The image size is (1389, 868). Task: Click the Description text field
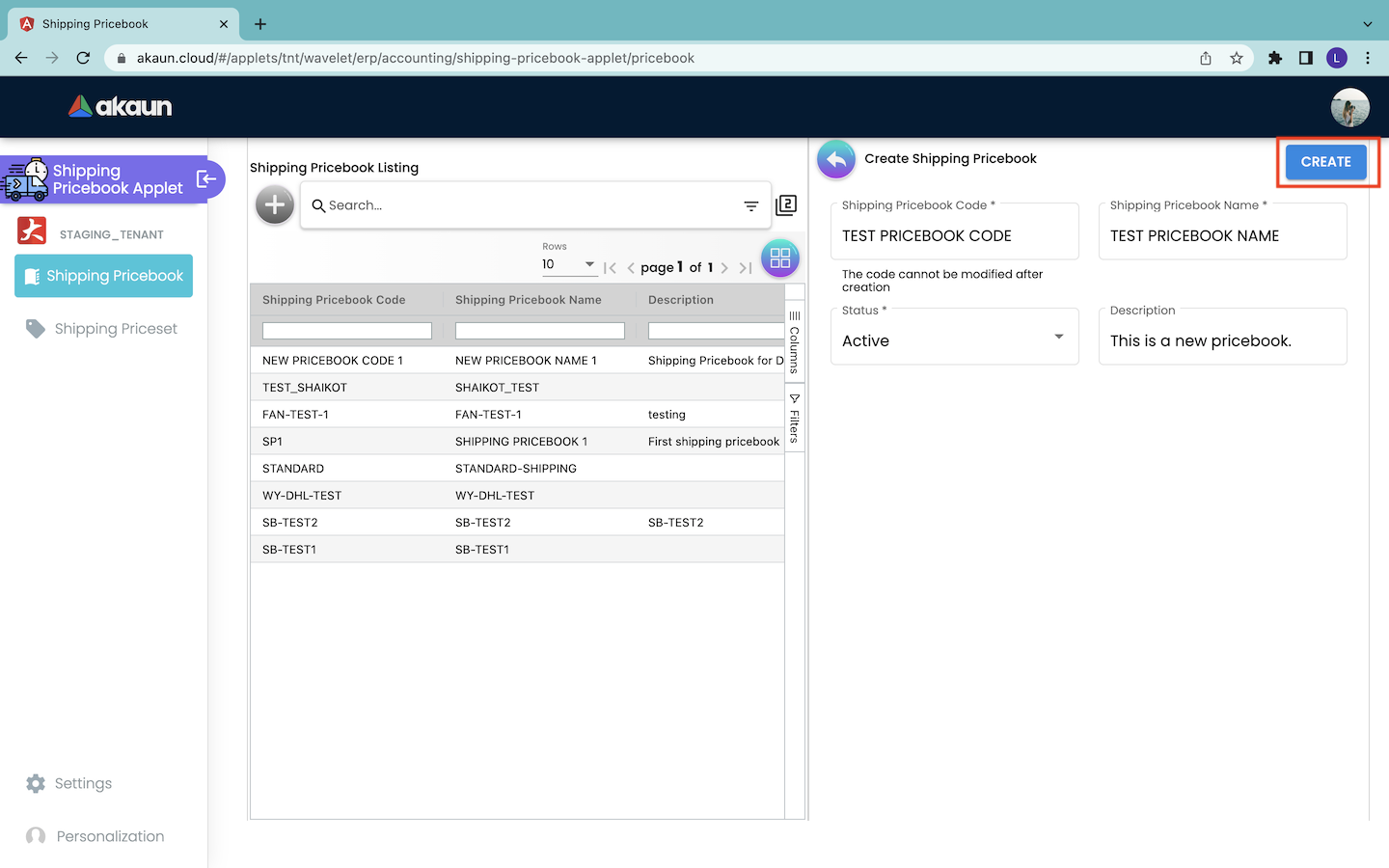pyautogui.click(x=1221, y=341)
